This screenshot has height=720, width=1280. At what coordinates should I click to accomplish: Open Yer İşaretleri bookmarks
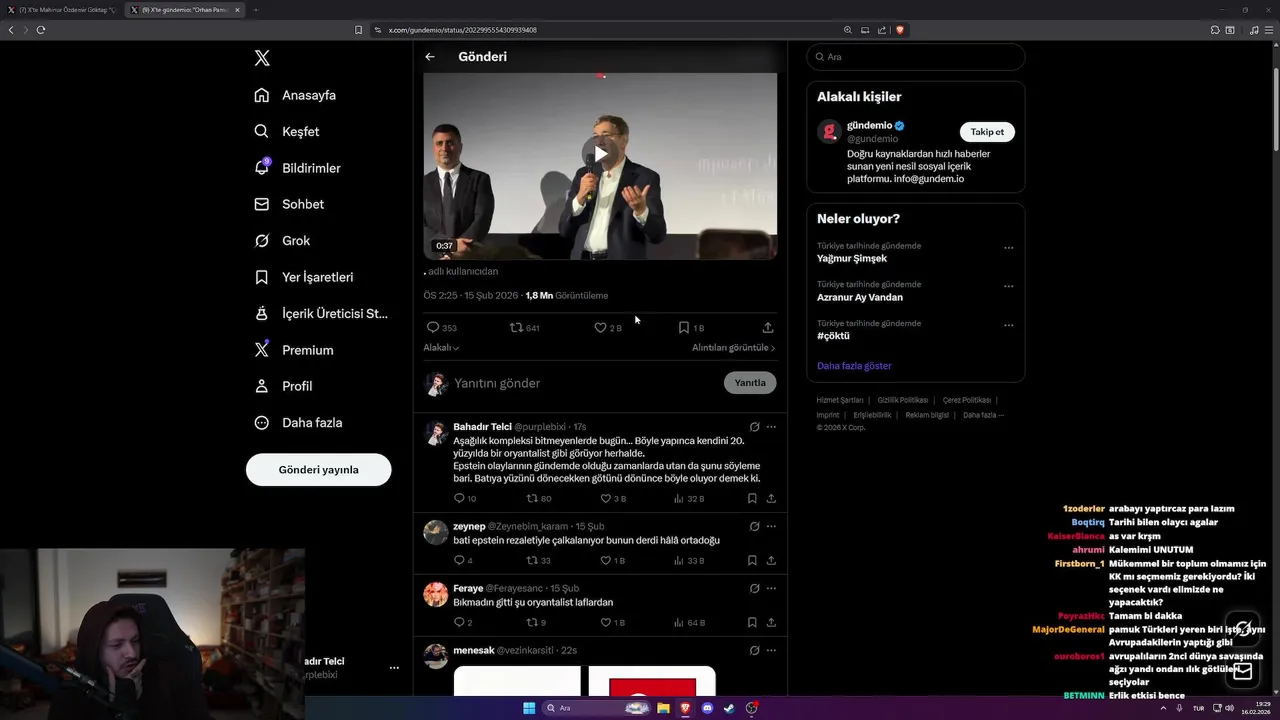pos(303,277)
